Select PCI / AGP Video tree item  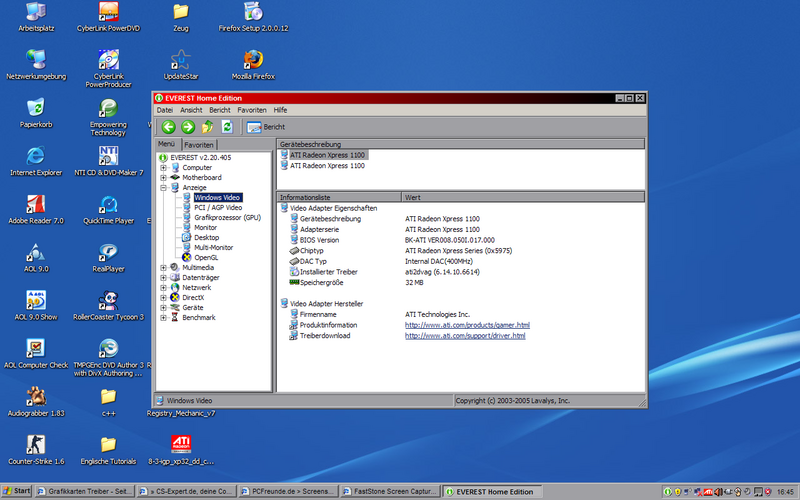click(x=218, y=208)
